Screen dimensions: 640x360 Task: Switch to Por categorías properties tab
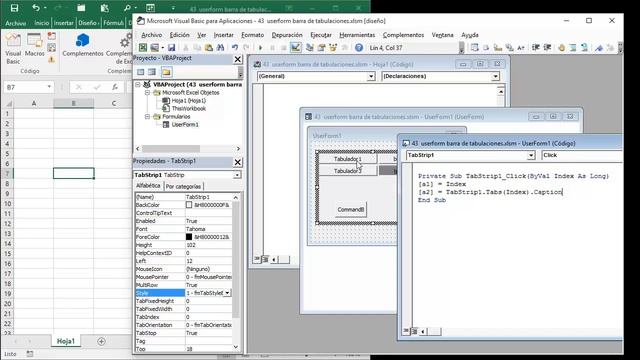tap(183, 187)
